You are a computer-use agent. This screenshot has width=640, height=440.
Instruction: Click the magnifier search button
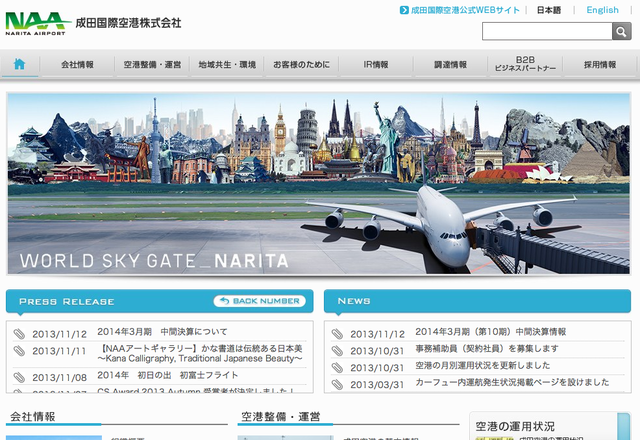pos(621,31)
